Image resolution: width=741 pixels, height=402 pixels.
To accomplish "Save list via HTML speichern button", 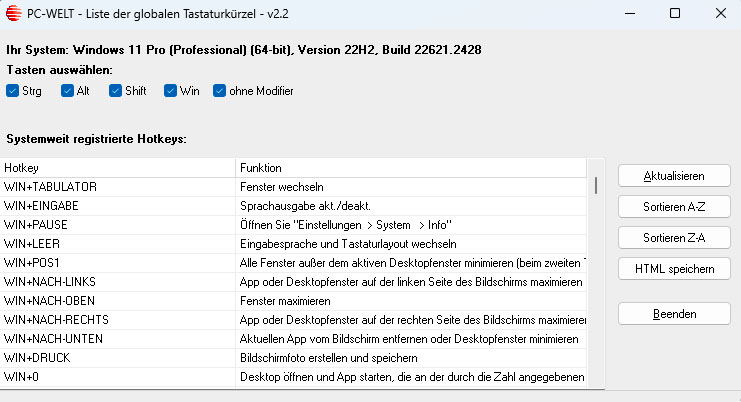I will coord(674,269).
